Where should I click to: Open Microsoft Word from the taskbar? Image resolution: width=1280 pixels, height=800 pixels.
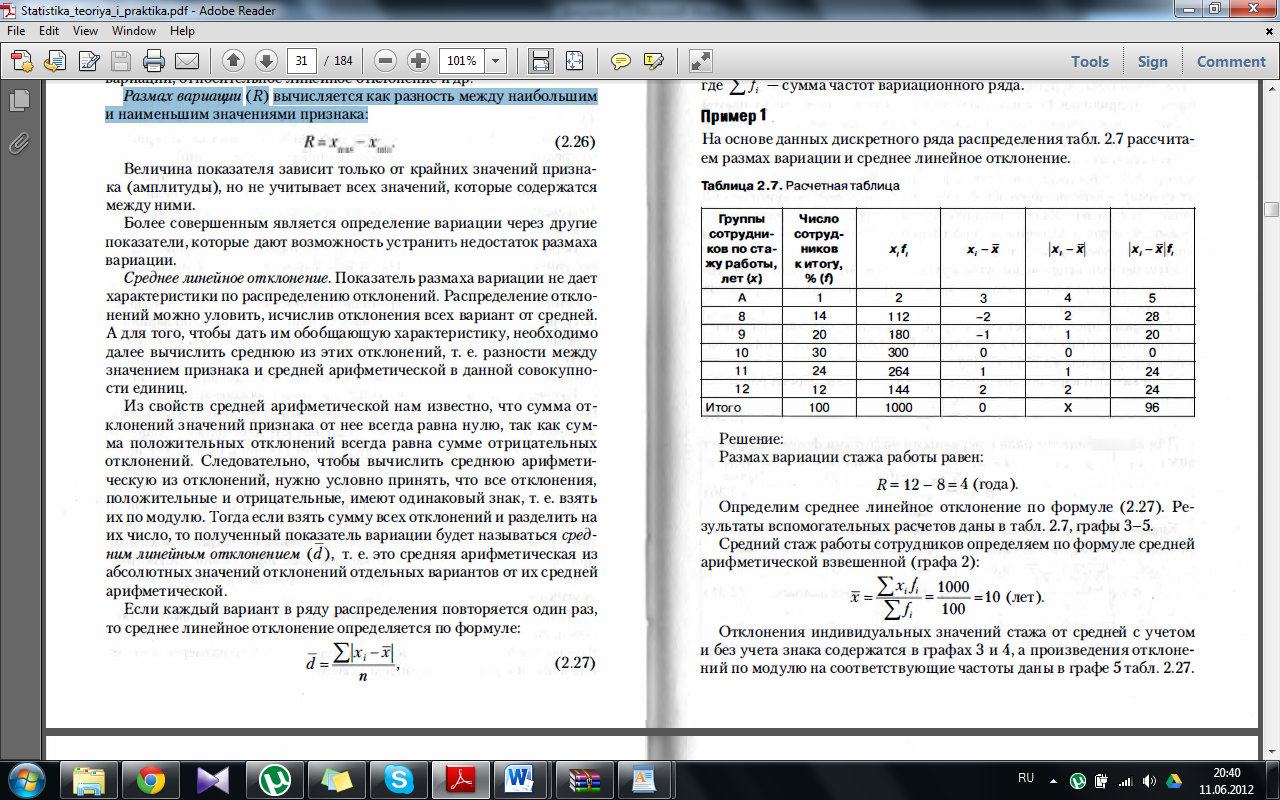pyautogui.click(x=520, y=779)
